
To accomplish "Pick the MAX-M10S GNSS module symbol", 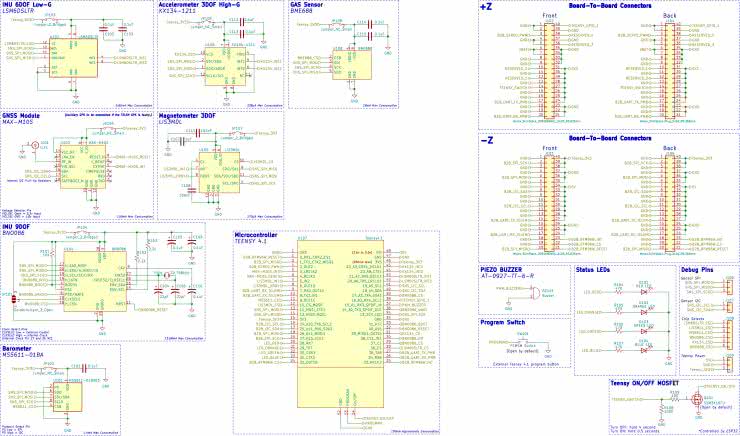I will [x=78, y=167].
